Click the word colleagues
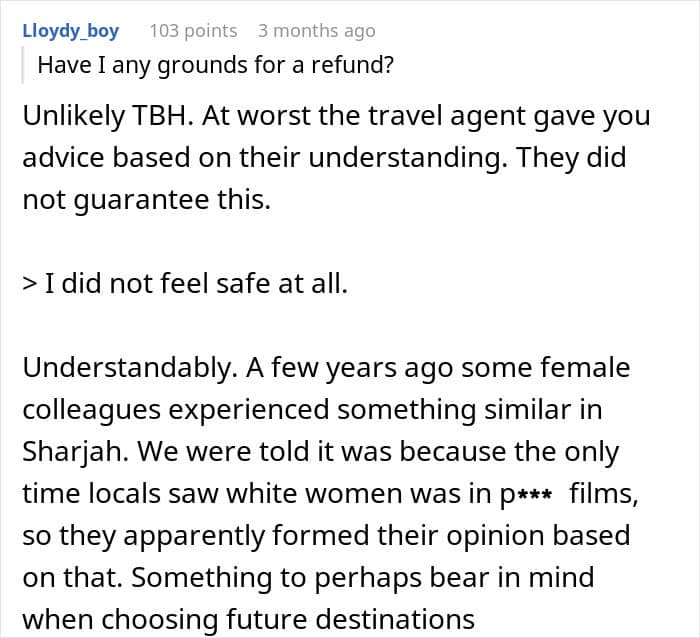This screenshot has height=638, width=700. [x=92, y=410]
